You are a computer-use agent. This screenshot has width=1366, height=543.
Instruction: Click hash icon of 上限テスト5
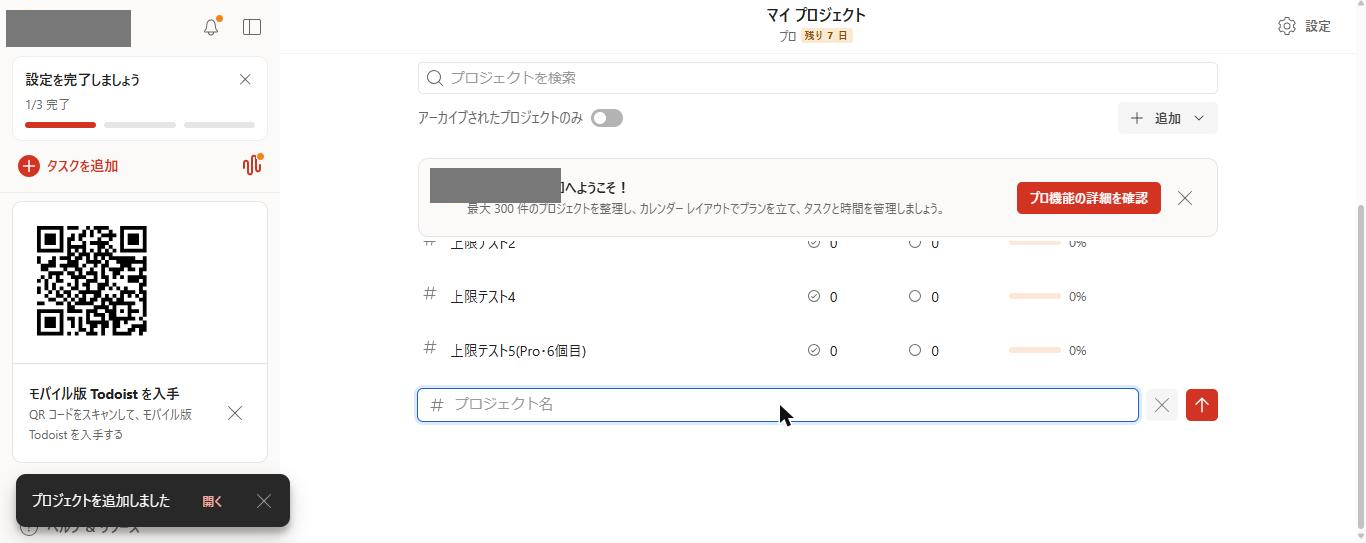point(430,348)
